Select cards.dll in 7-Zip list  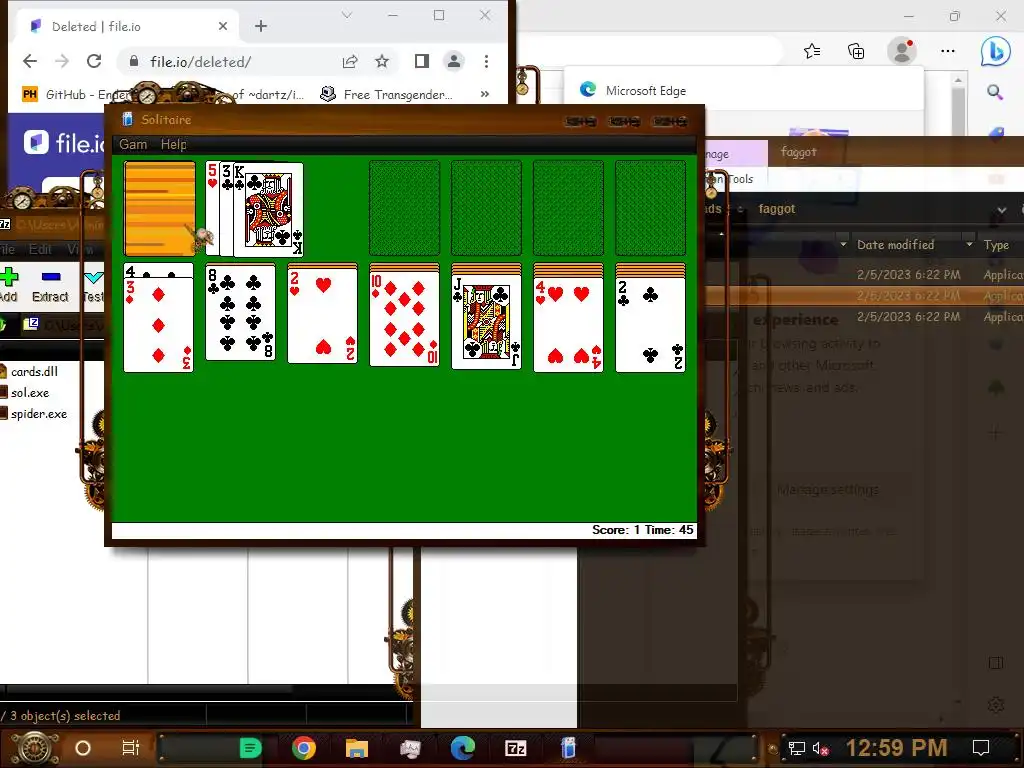[x=35, y=372]
